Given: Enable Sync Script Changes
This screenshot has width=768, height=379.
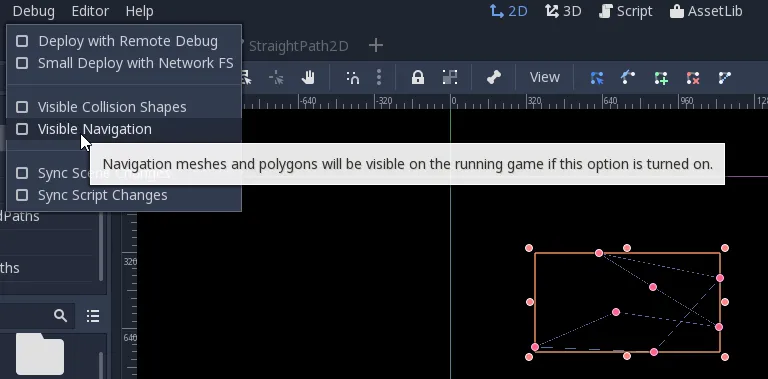Looking at the screenshot, I should [124, 195].
